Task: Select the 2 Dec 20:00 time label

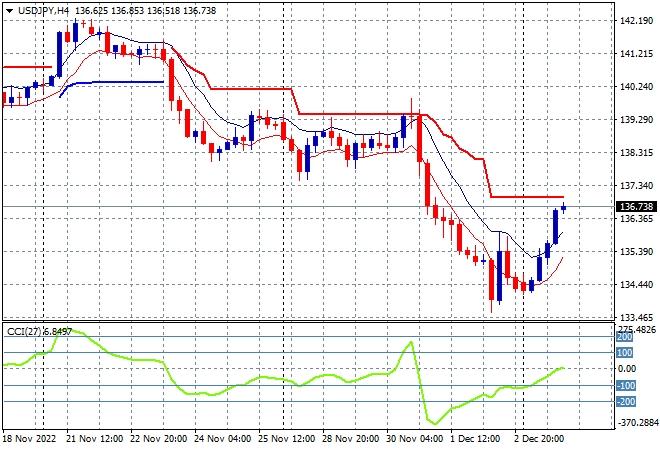Action: pyautogui.click(x=539, y=439)
